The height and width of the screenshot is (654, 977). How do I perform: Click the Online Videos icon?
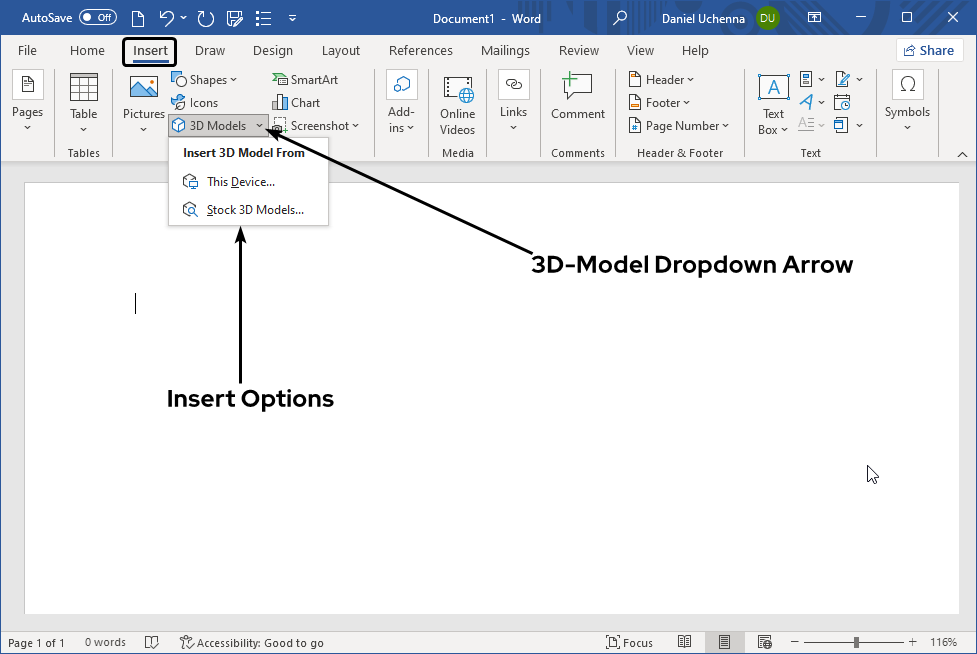click(x=458, y=90)
